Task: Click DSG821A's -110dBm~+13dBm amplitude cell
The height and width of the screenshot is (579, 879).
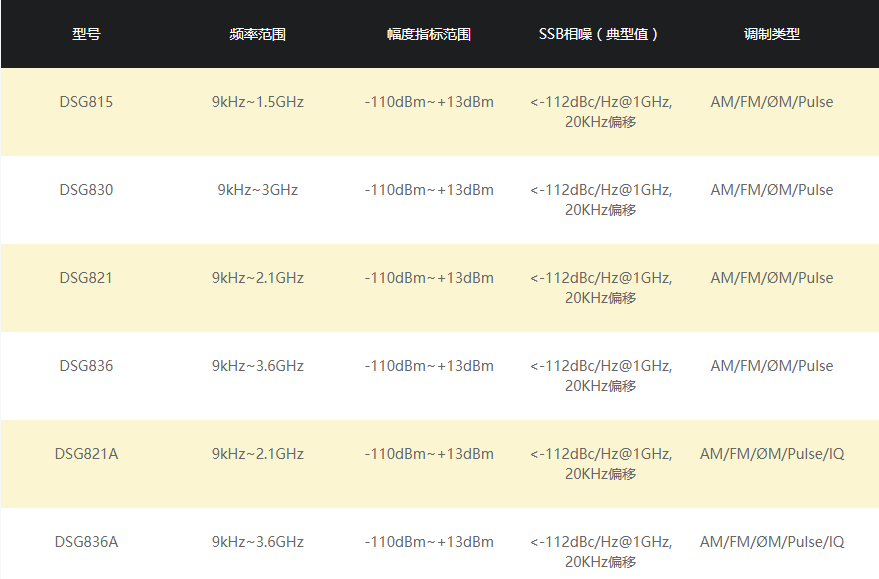Action: (429, 454)
